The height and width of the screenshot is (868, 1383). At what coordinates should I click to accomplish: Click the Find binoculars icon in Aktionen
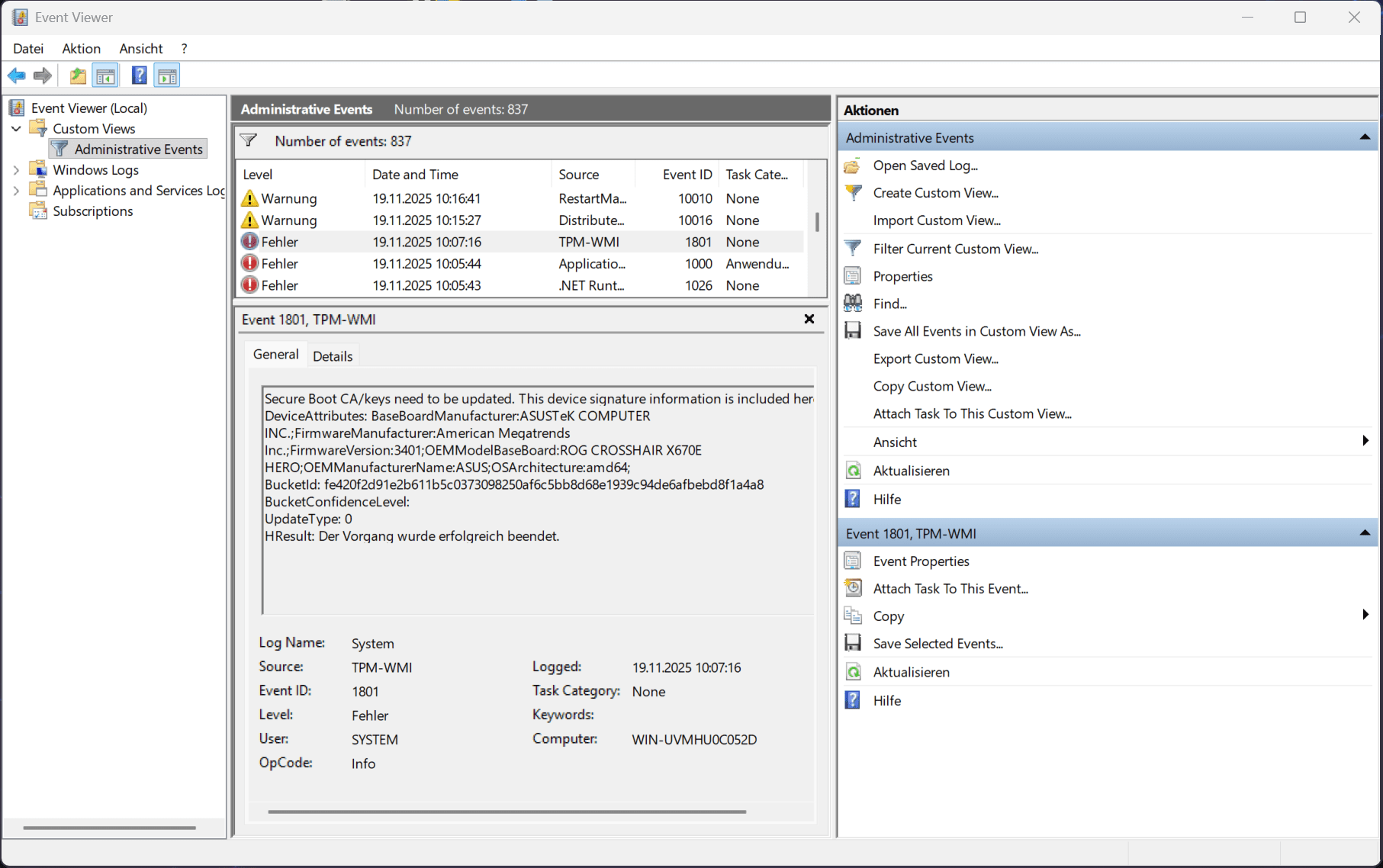coord(852,303)
